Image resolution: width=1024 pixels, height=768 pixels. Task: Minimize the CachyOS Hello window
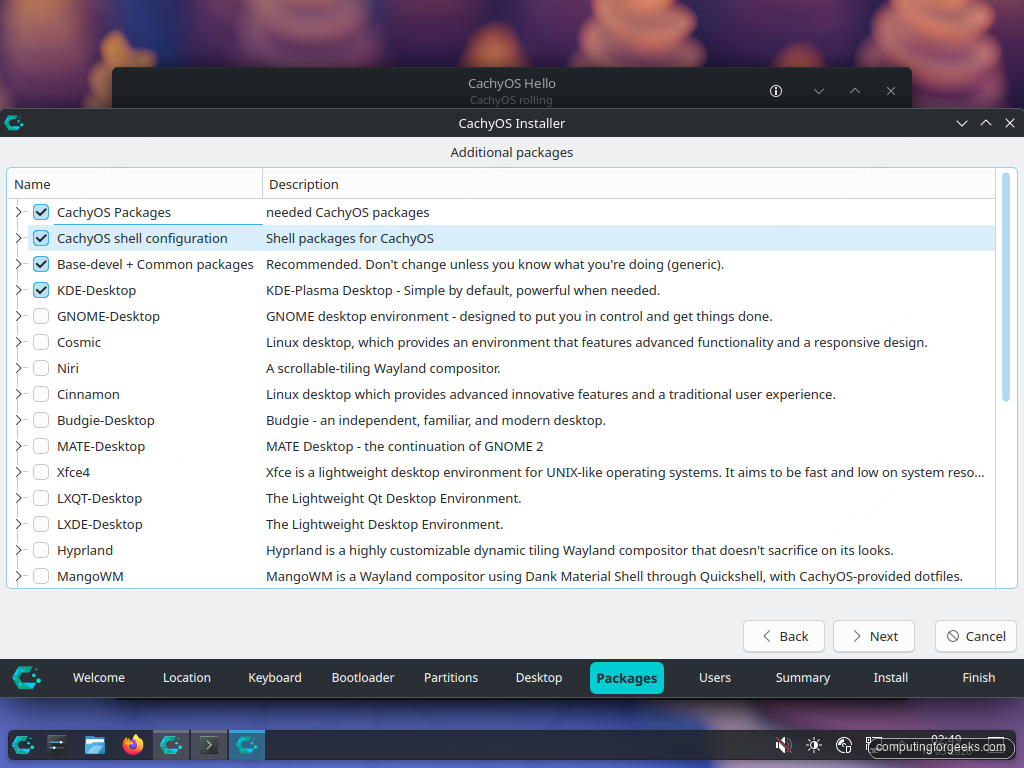[819, 91]
